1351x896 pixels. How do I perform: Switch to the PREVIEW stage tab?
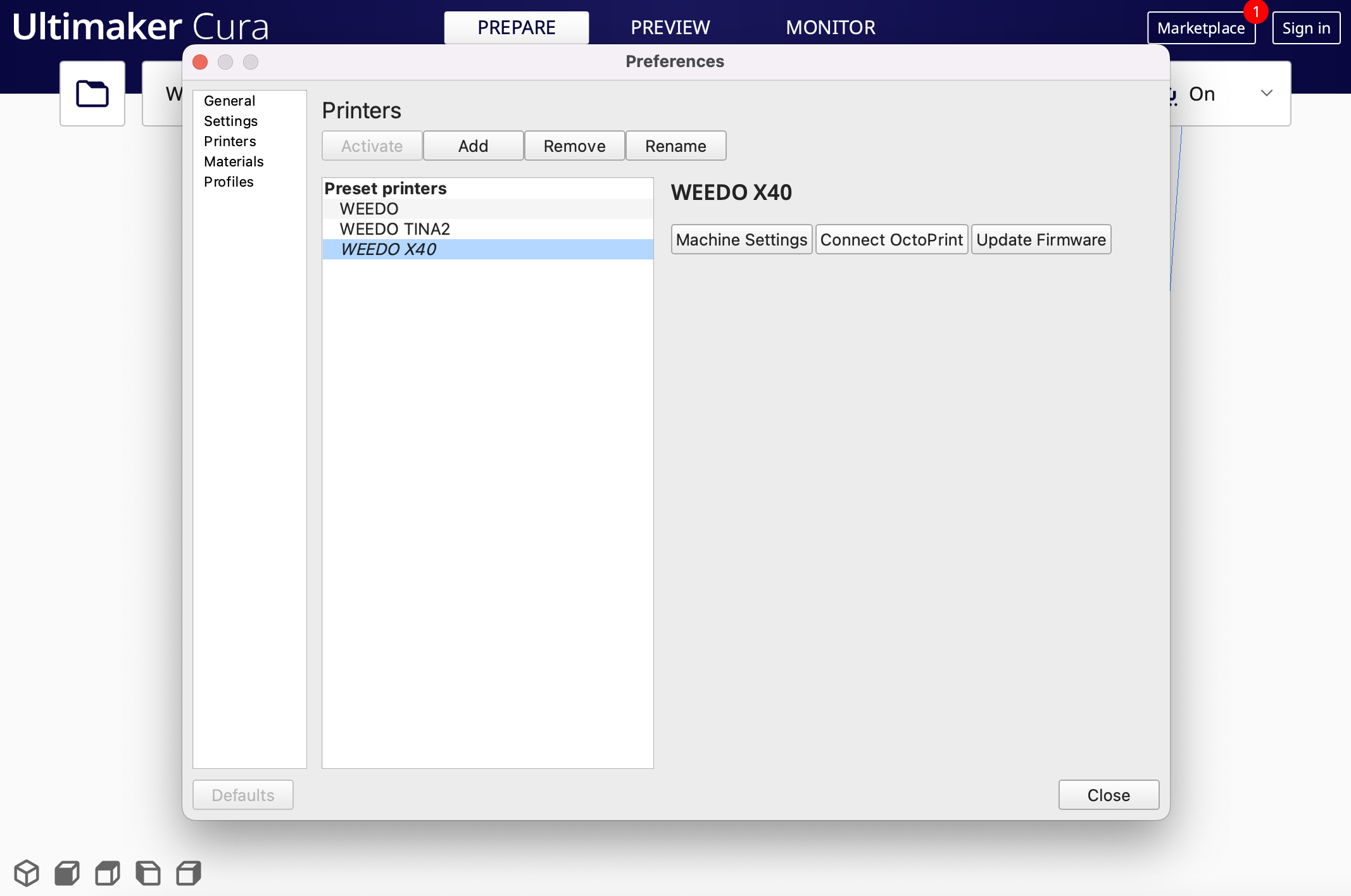click(x=670, y=27)
